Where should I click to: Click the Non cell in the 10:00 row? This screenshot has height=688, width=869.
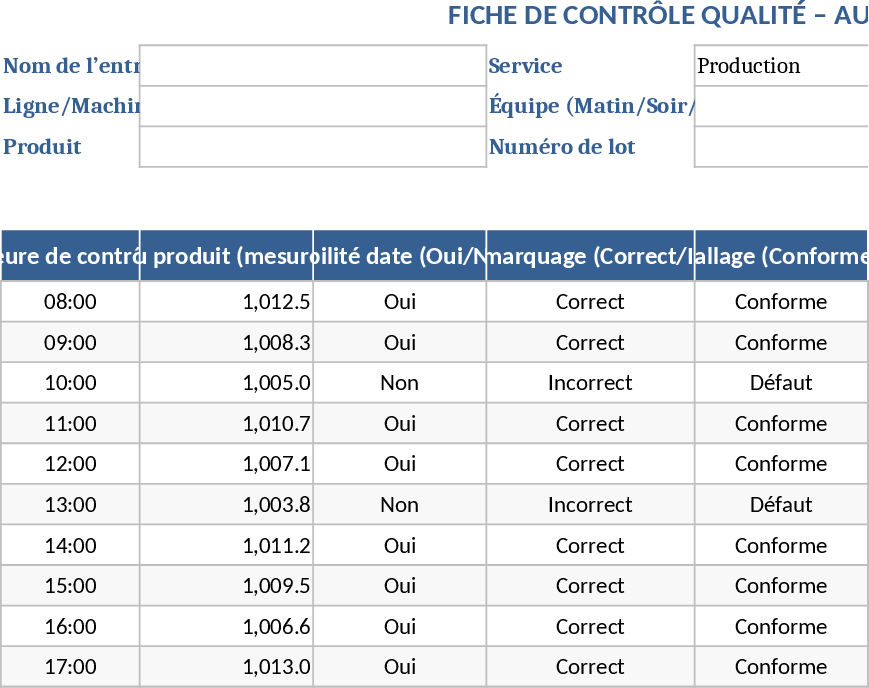pyautogui.click(x=399, y=382)
